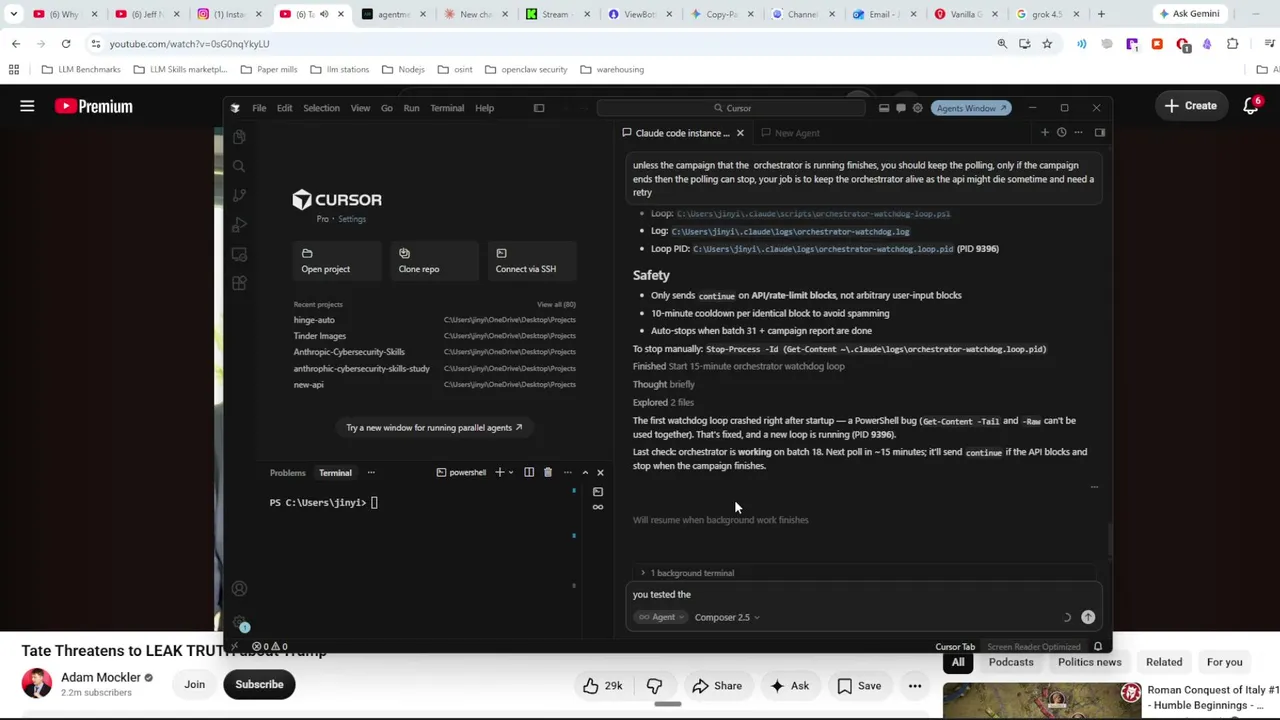The height and width of the screenshot is (720, 1280).
Task: Toggle primary sidebar layout icon in Cursor title bar
Action: tap(539, 108)
